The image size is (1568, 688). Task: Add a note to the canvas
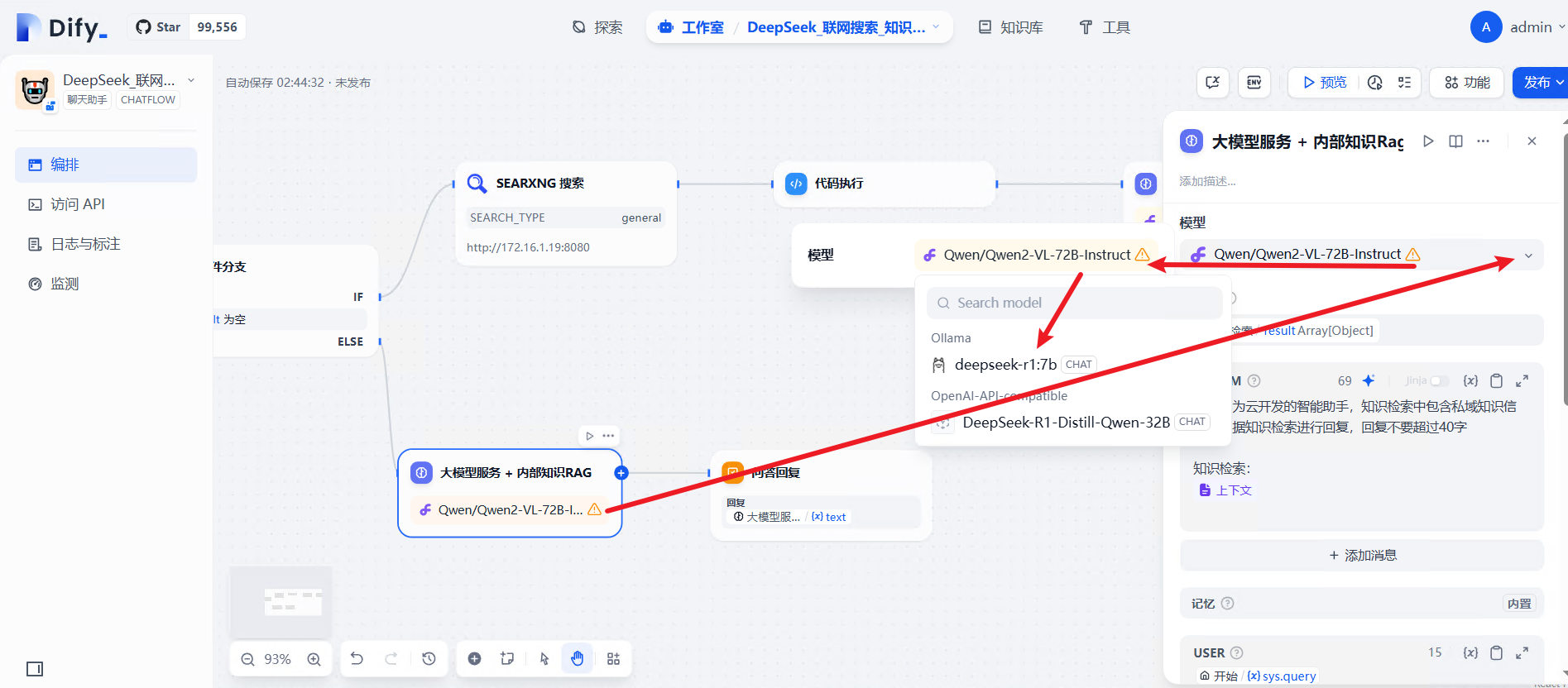click(x=507, y=658)
